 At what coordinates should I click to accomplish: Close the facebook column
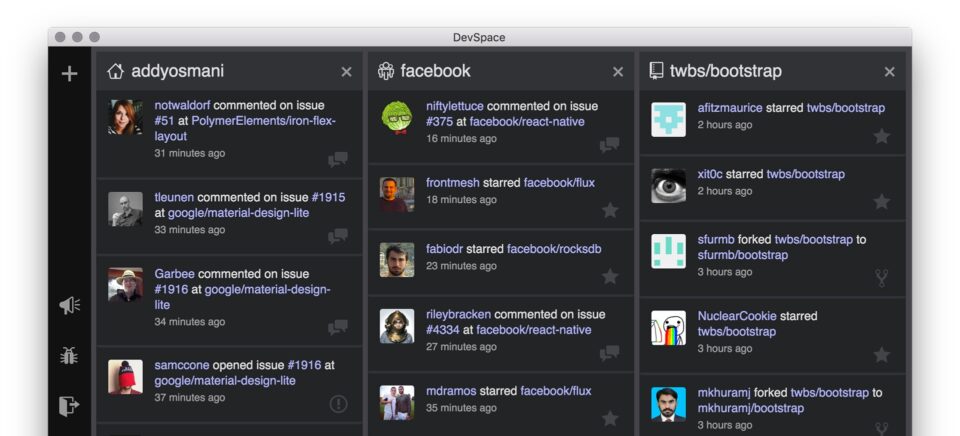coord(618,72)
